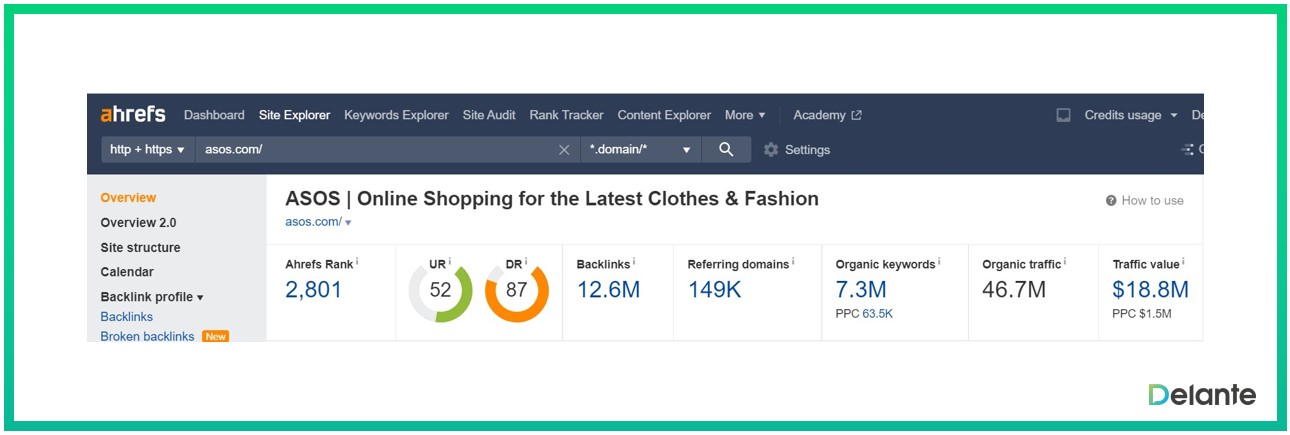Image resolution: width=1290 pixels, height=435 pixels.
Task: Click the PPC $1.5M text
Action: (1141, 314)
